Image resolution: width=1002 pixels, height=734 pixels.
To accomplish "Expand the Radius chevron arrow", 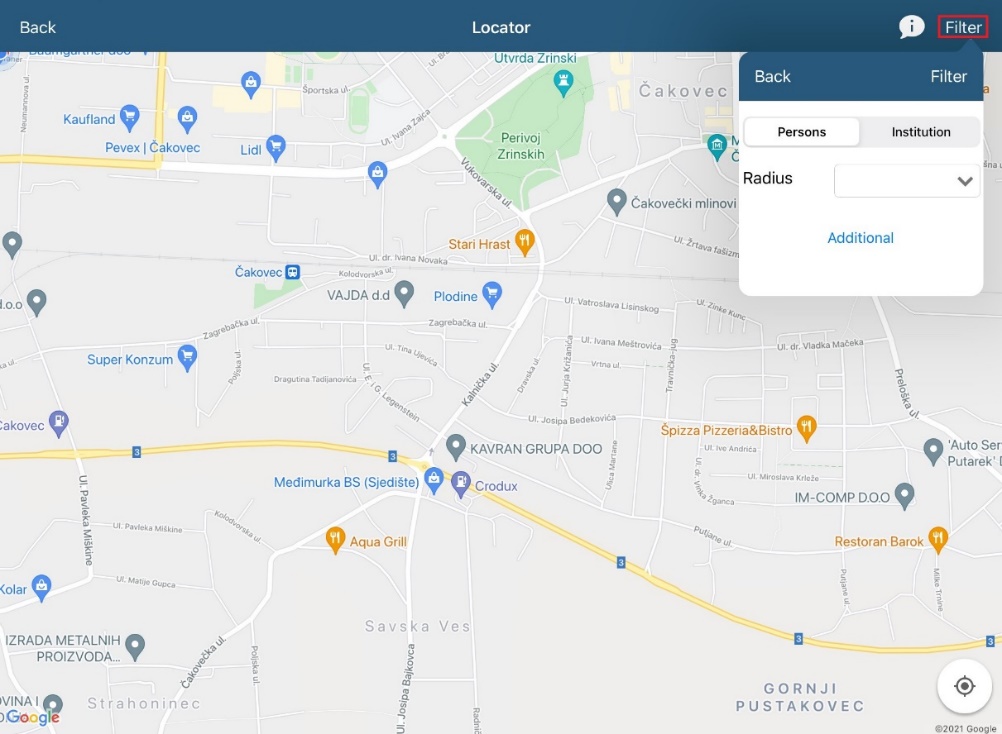I will [965, 182].
